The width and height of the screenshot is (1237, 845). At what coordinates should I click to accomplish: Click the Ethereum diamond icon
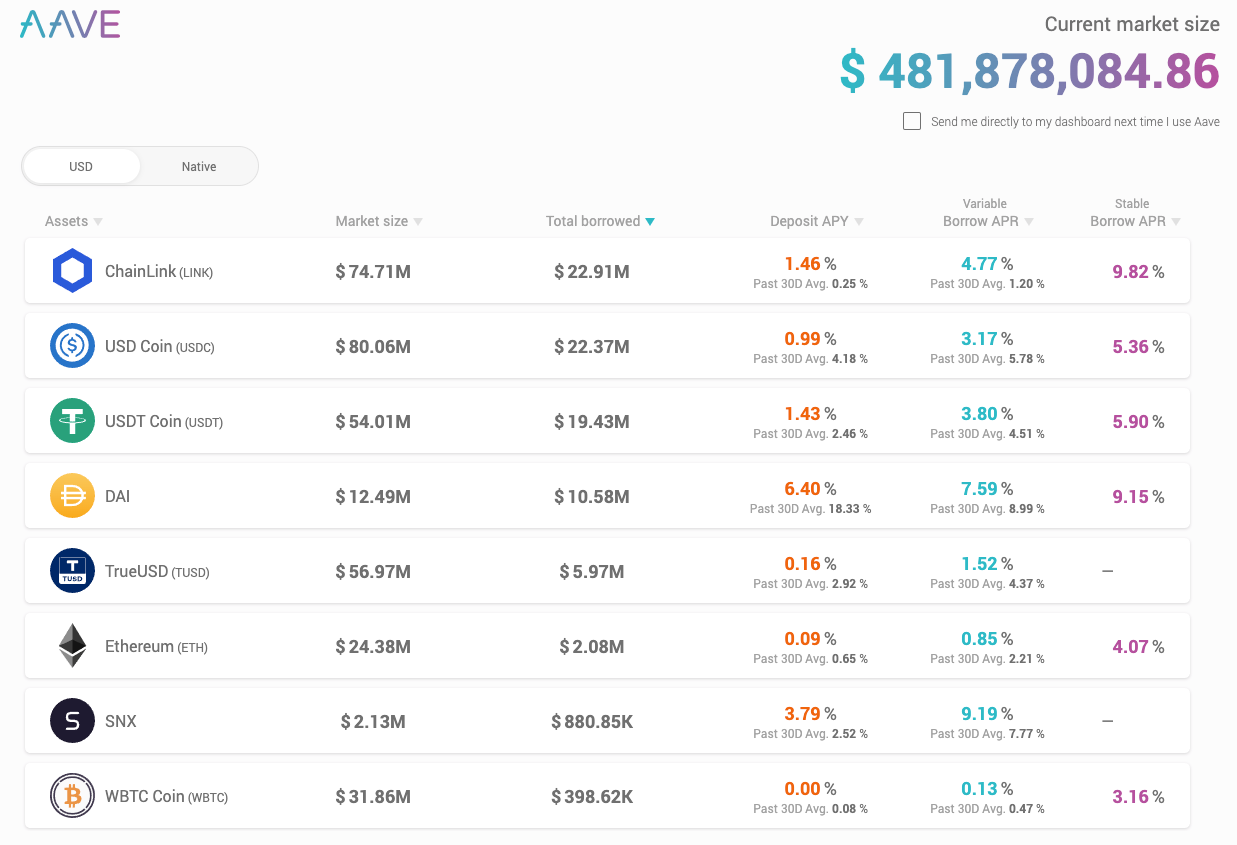[72, 646]
